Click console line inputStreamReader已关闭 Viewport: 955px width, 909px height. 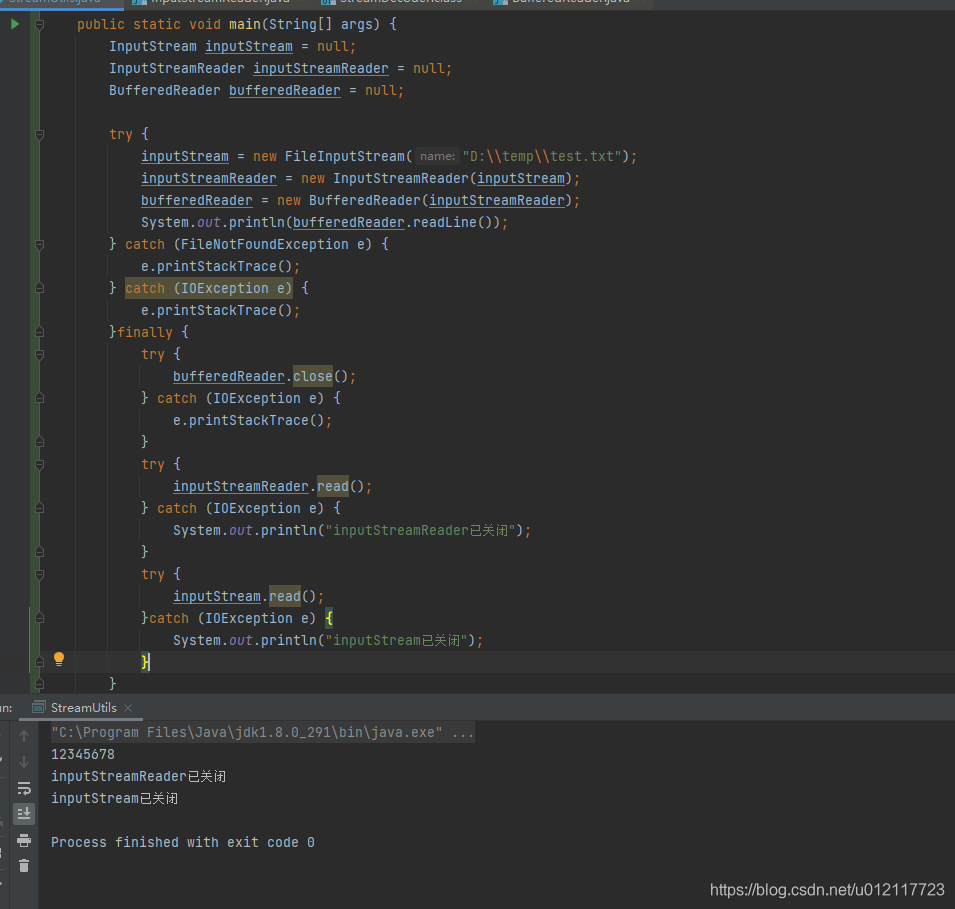click(x=139, y=776)
